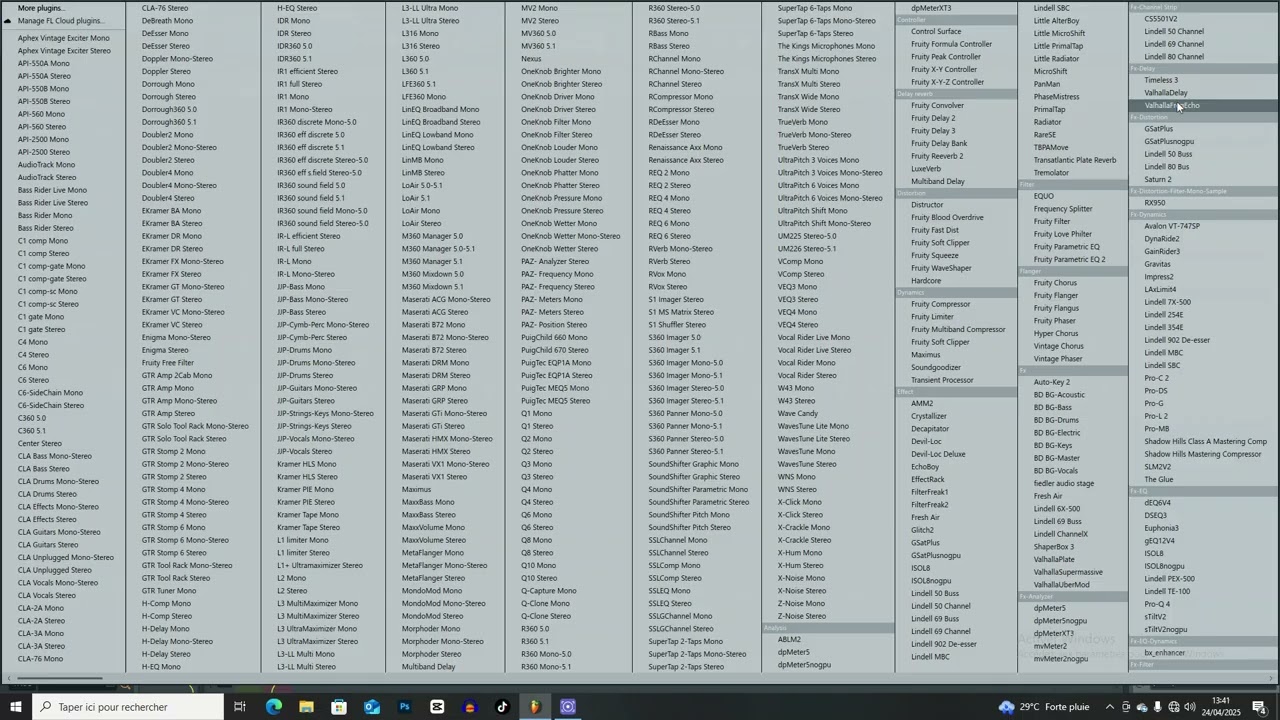This screenshot has height=720, width=1280.
Task: Open CapCut from the taskbar
Action: tap(437, 707)
